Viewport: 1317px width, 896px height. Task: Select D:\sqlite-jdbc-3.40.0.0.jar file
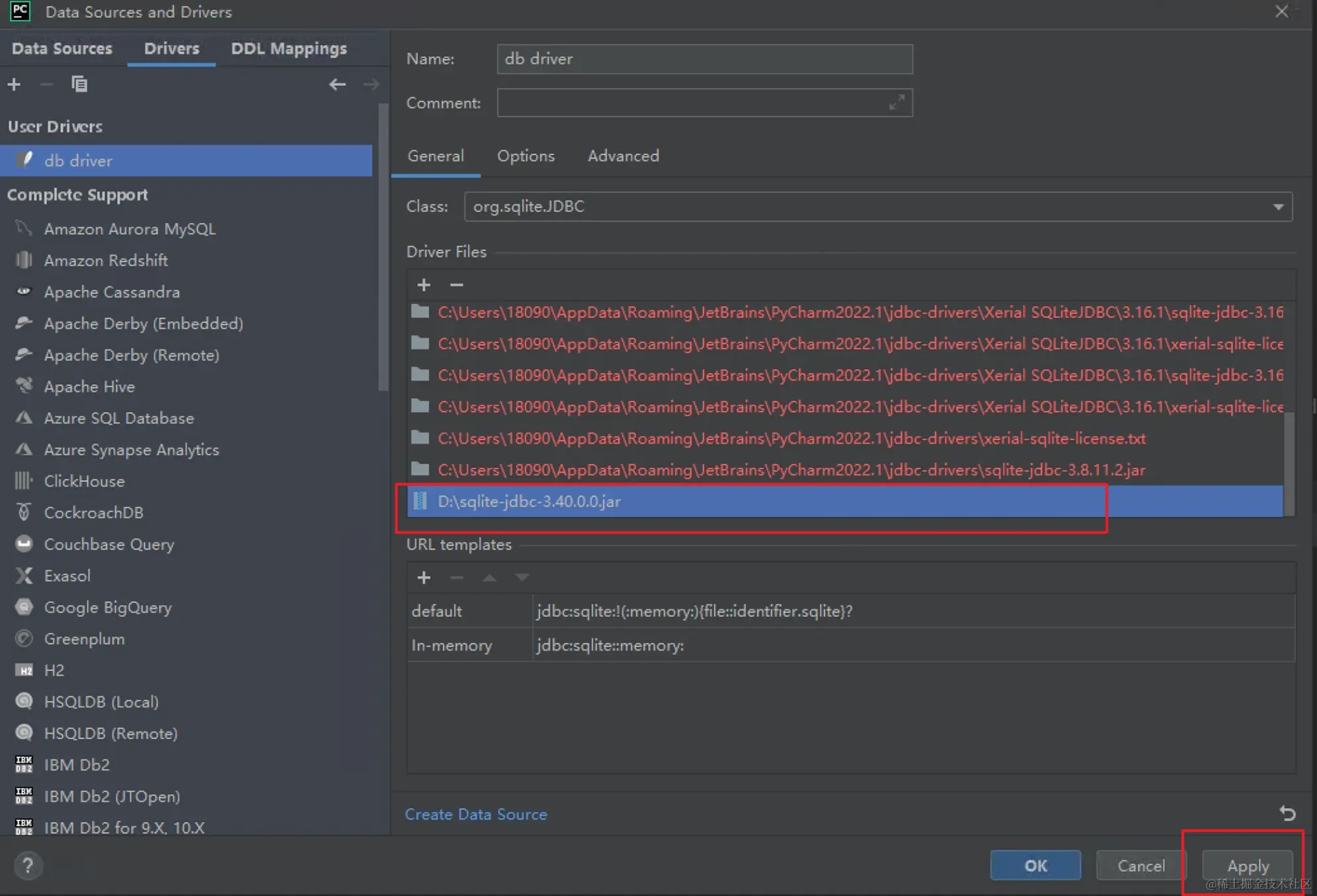845,501
